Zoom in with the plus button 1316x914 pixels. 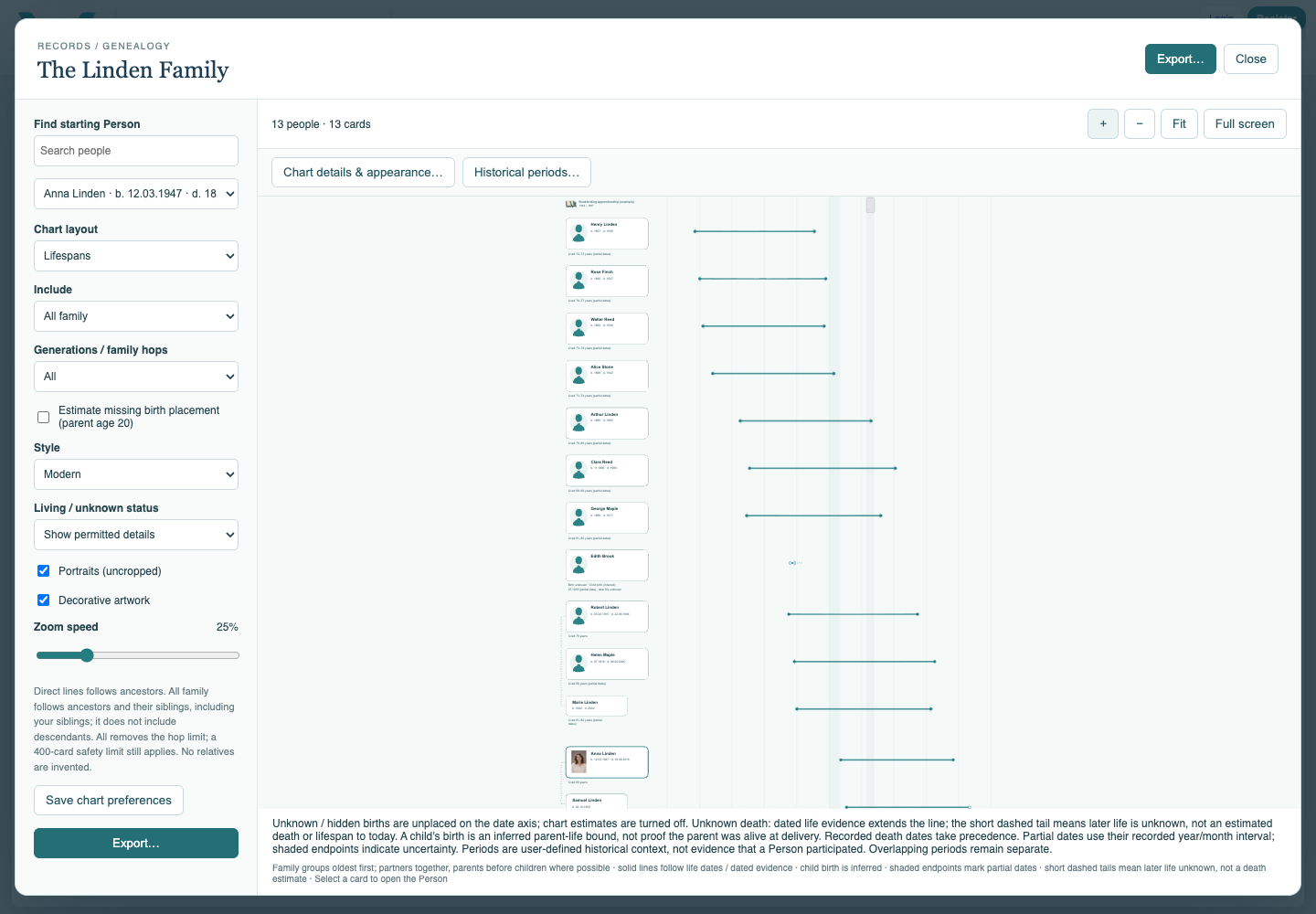(1103, 123)
